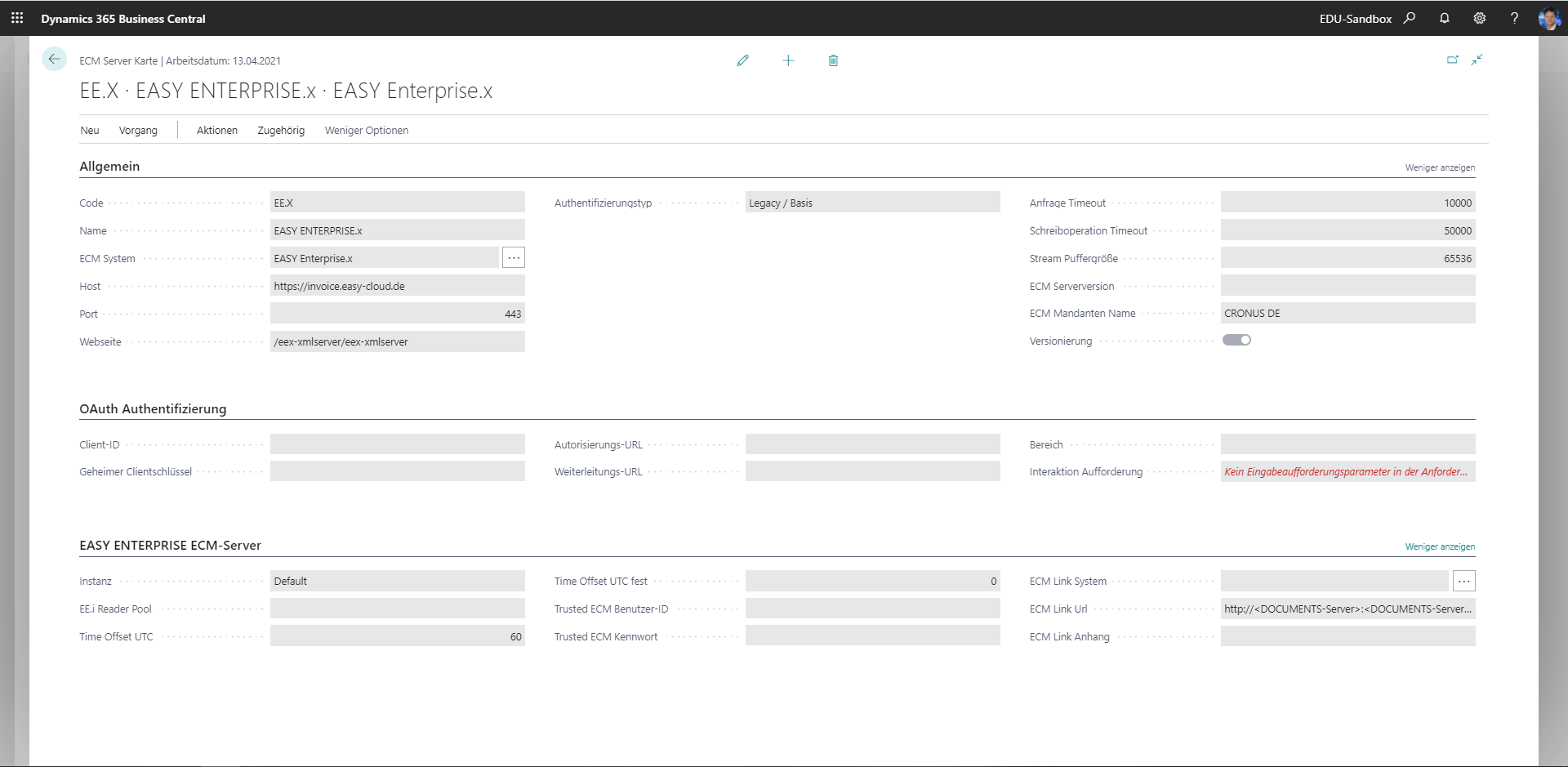Click the Anfrage Timeout field

pos(1347,203)
